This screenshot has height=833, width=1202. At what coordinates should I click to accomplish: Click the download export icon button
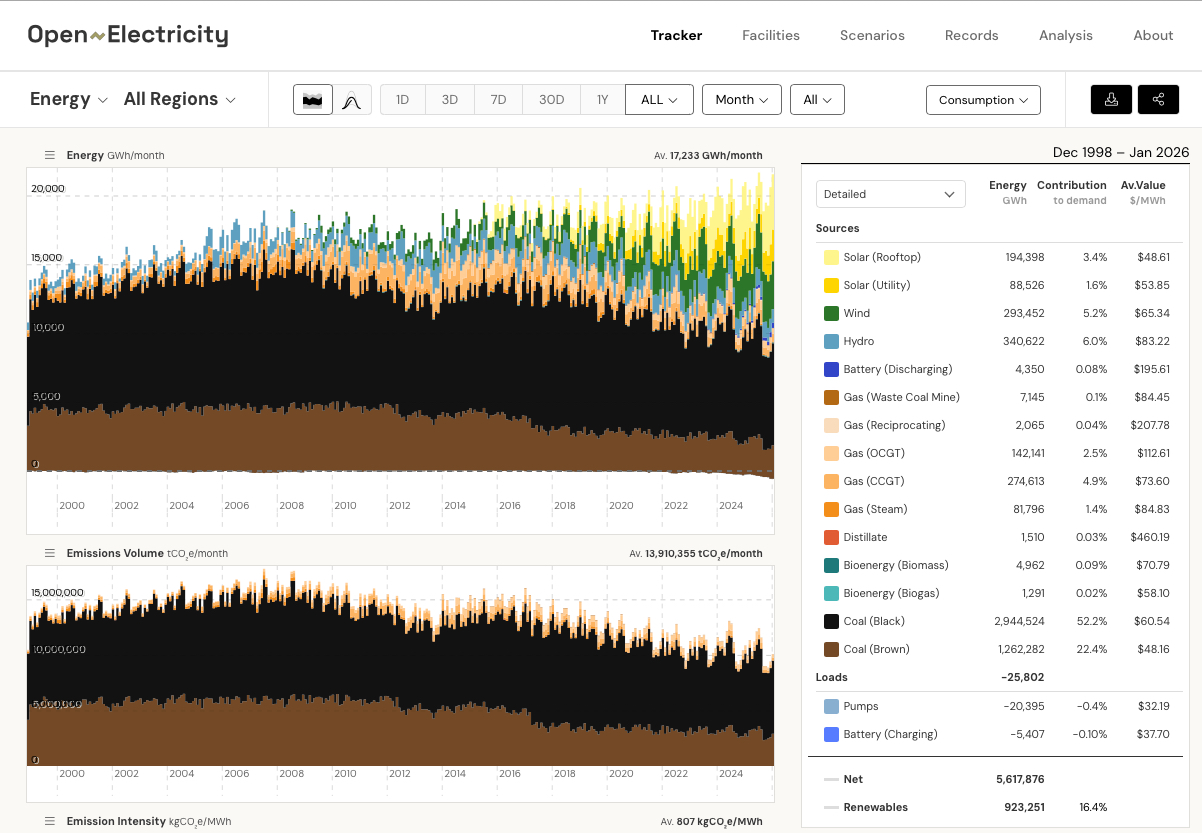click(1111, 100)
